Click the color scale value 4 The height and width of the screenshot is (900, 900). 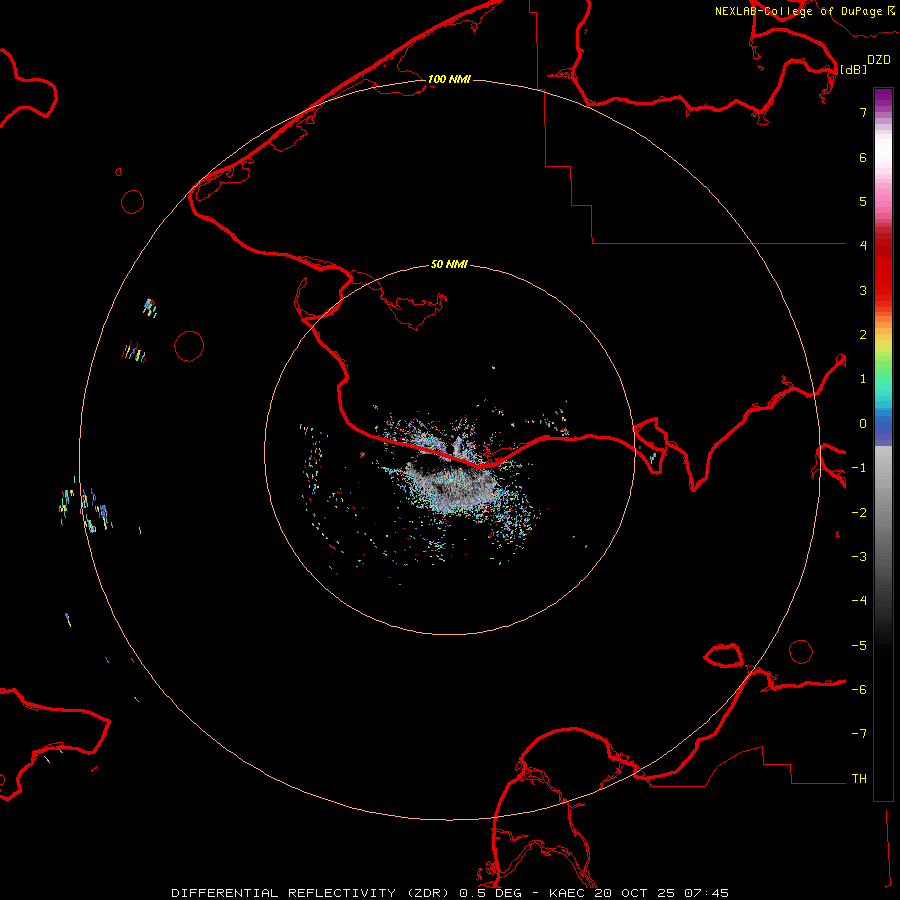click(863, 245)
